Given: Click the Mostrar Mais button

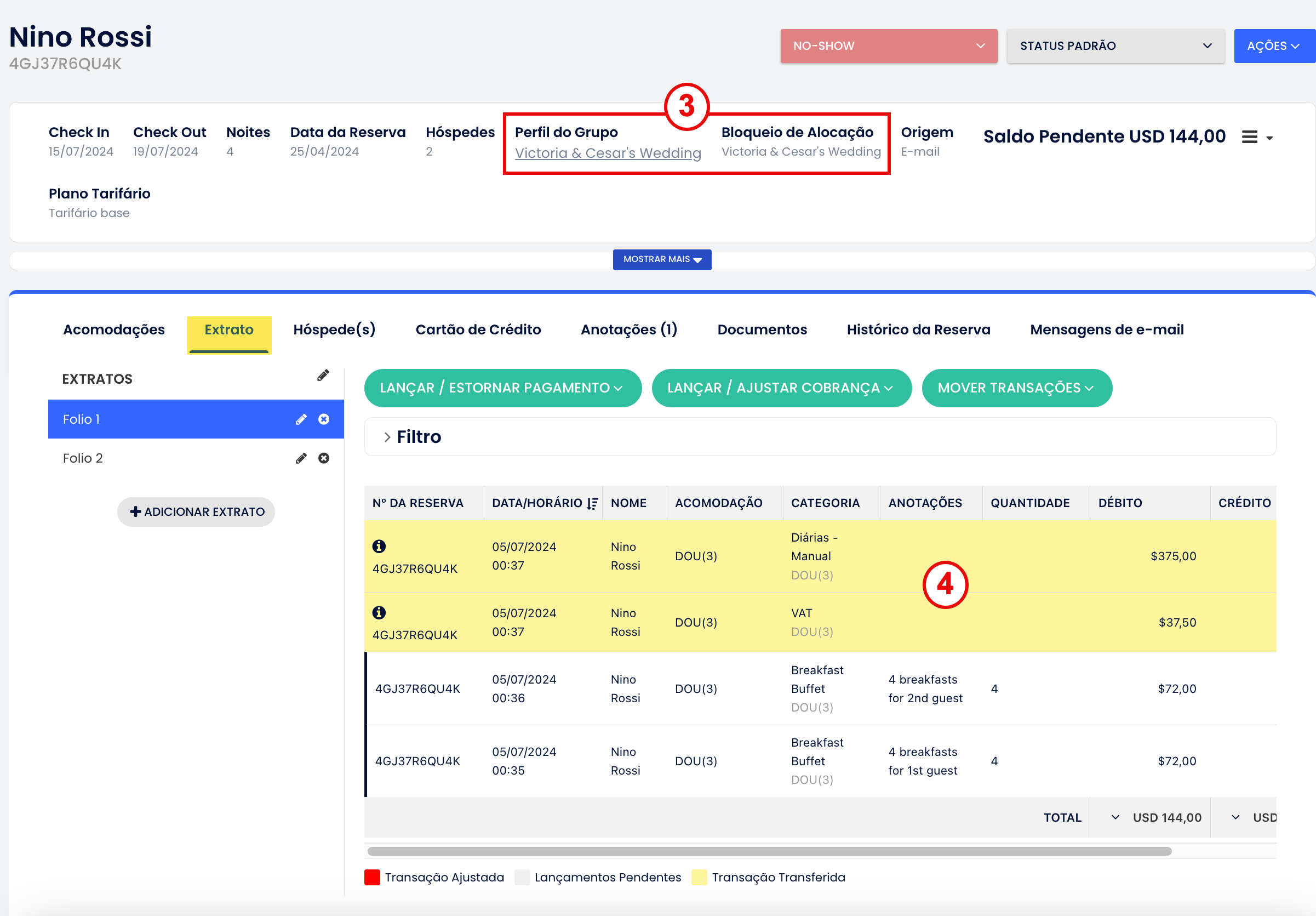Looking at the screenshot, I should [662, 259].
